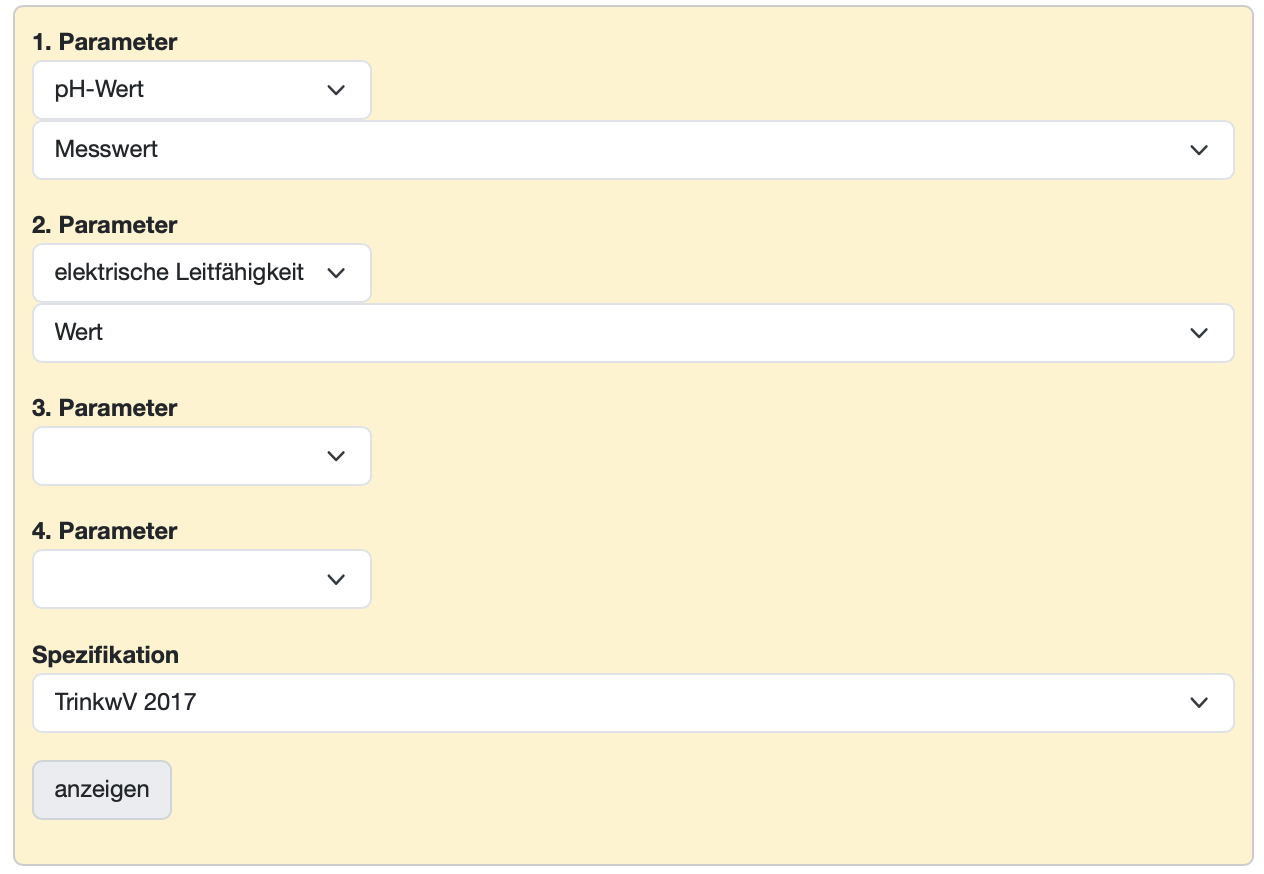
Task: Open the empty dropdown under 3. Parameter
Action: coord(180,456)
